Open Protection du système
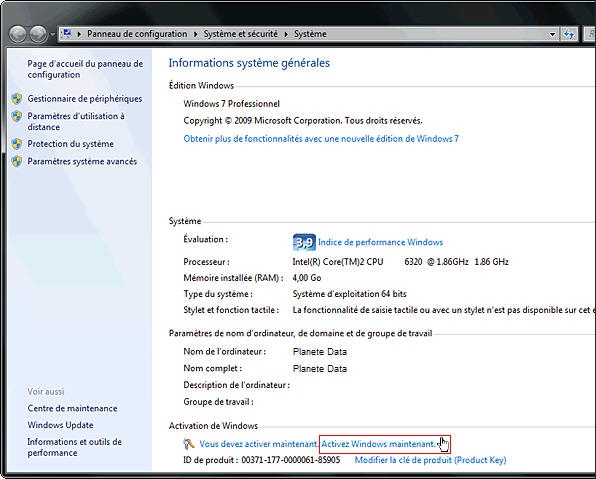596x479 pixels. click(71, 144)
